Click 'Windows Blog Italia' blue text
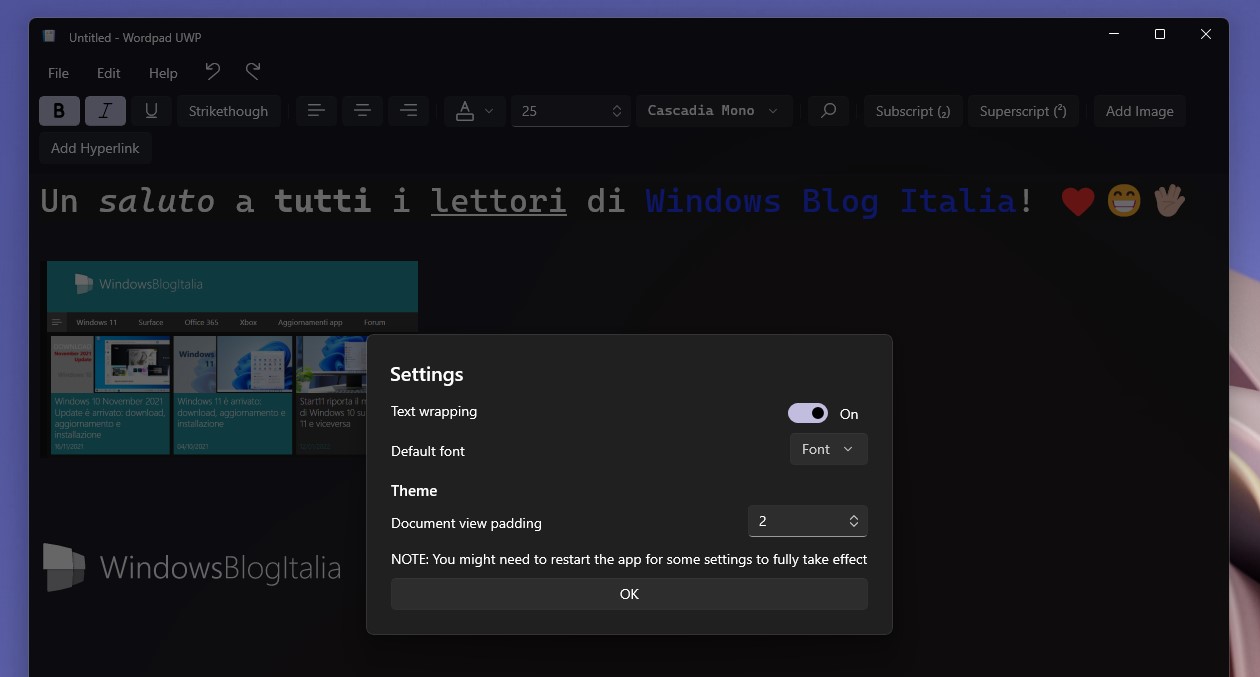Viewport: 1260px width, 677px height. [830, 201]
